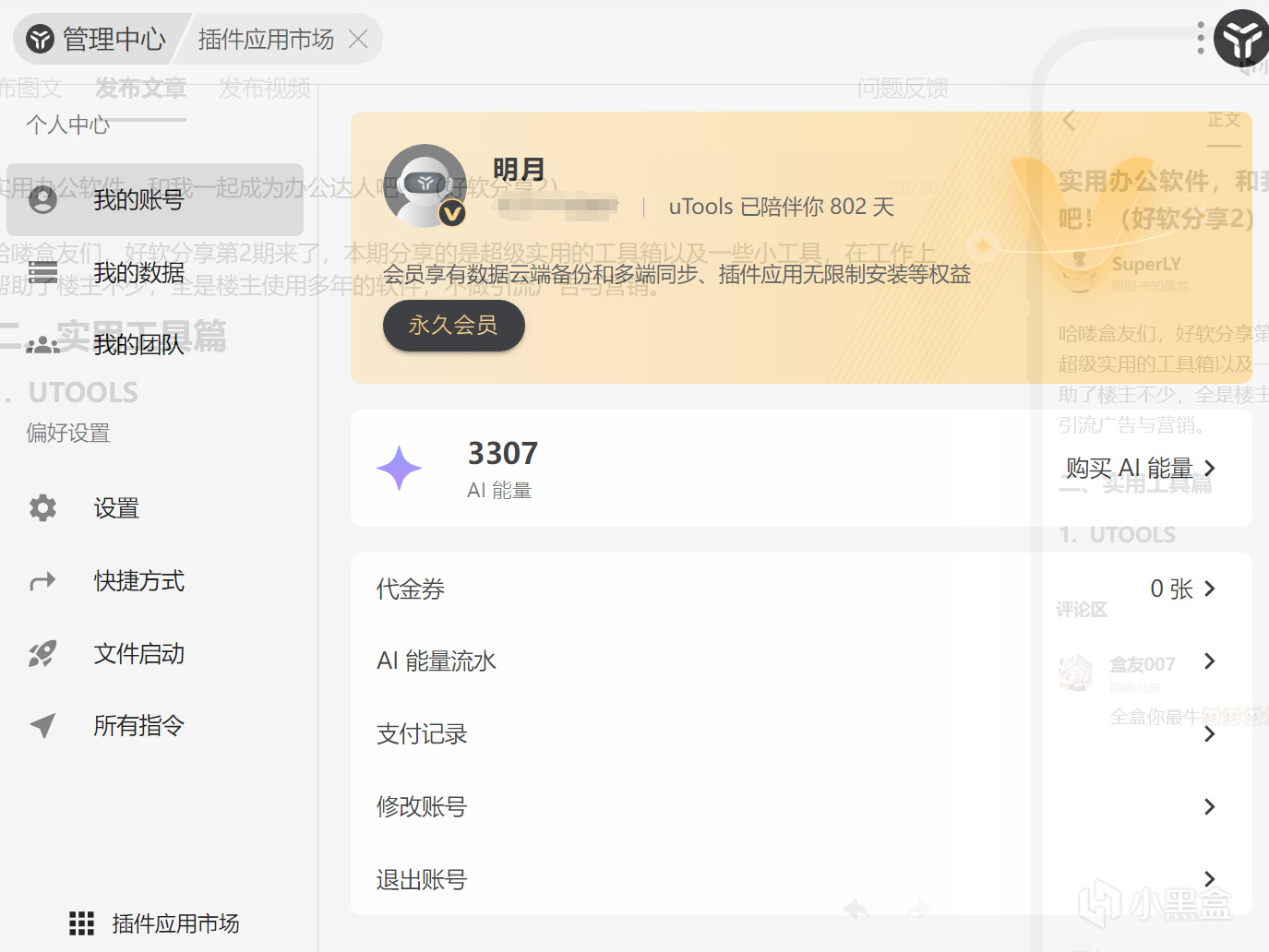Select 我的账号 in sidebar
The height and width of the screenshot is (952, 1269).
pos(155,199)
